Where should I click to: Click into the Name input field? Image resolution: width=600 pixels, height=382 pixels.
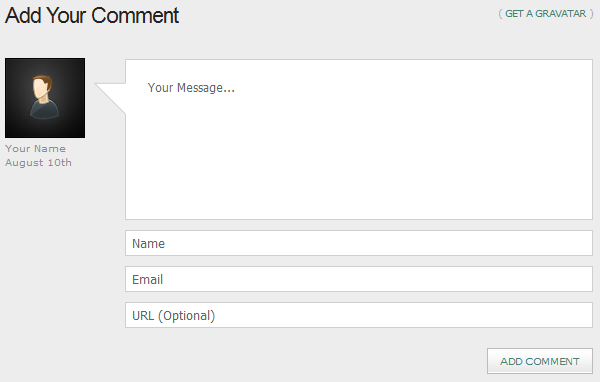pyautogui.click(x=359, y=243)
